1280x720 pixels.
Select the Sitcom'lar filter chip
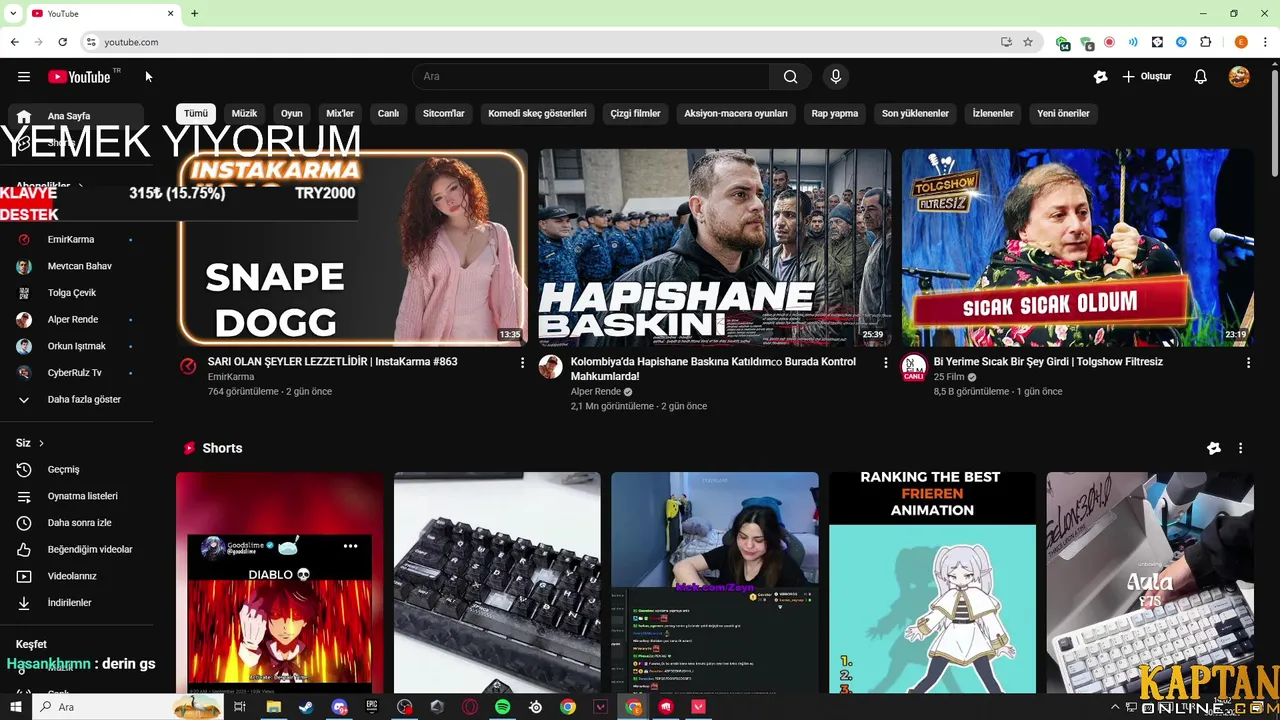443,113
